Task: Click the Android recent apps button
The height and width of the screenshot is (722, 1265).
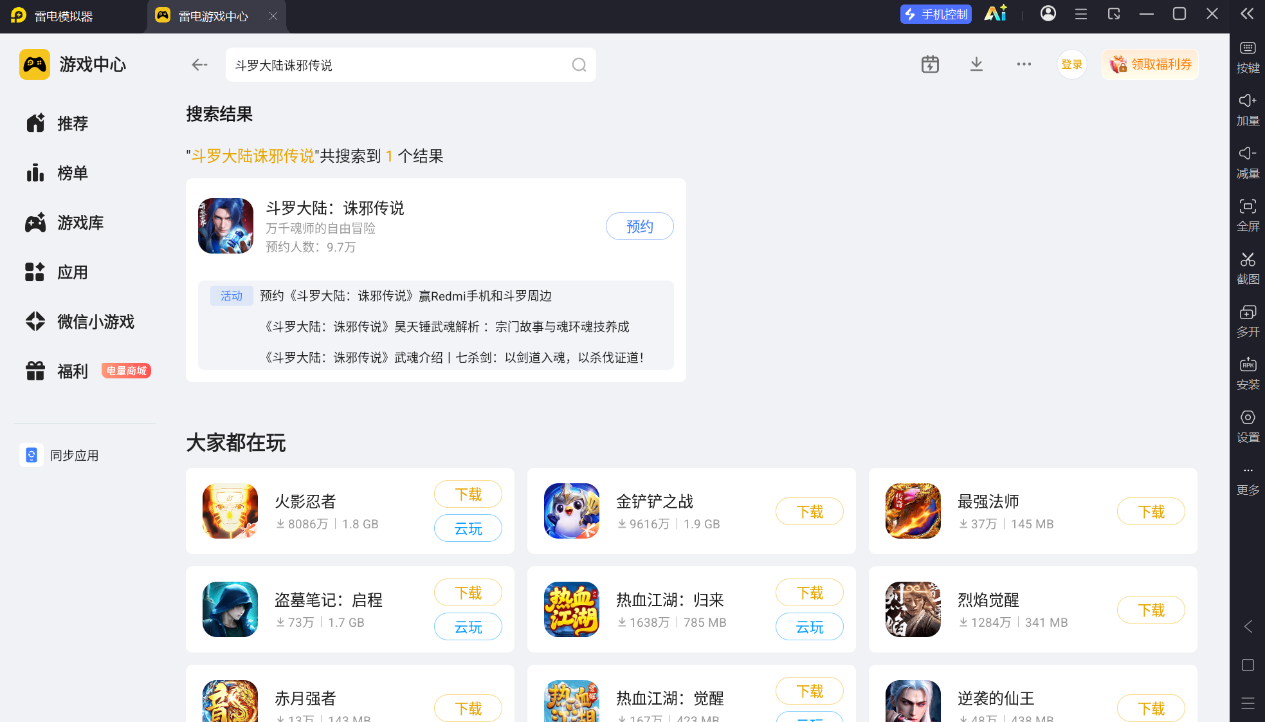Action: click(x=1247, y=703)
